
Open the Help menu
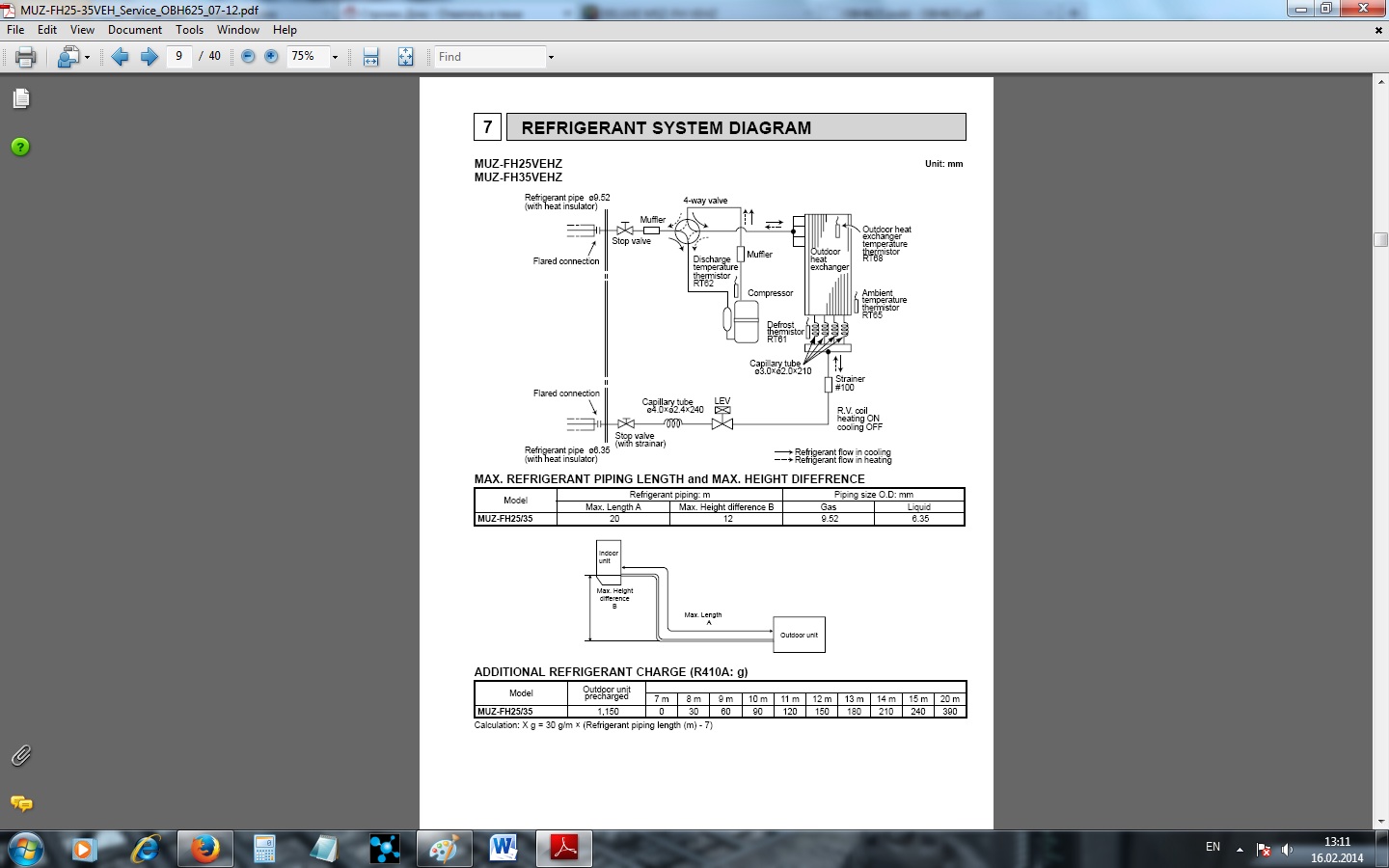(x=285, y=30)
